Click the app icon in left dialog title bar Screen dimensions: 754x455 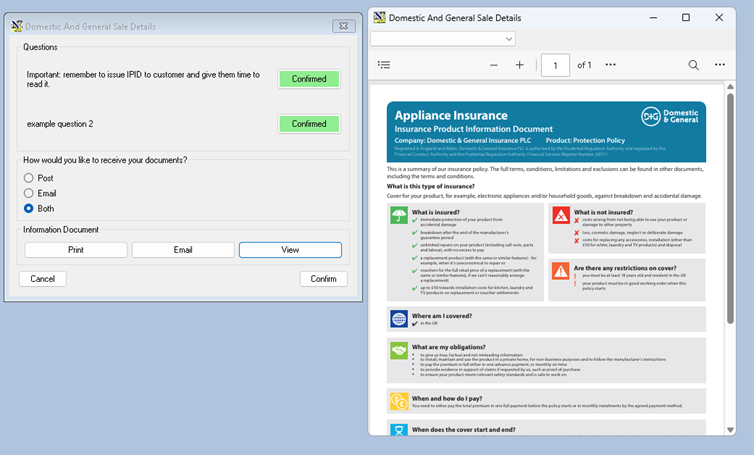coord(17,26)
